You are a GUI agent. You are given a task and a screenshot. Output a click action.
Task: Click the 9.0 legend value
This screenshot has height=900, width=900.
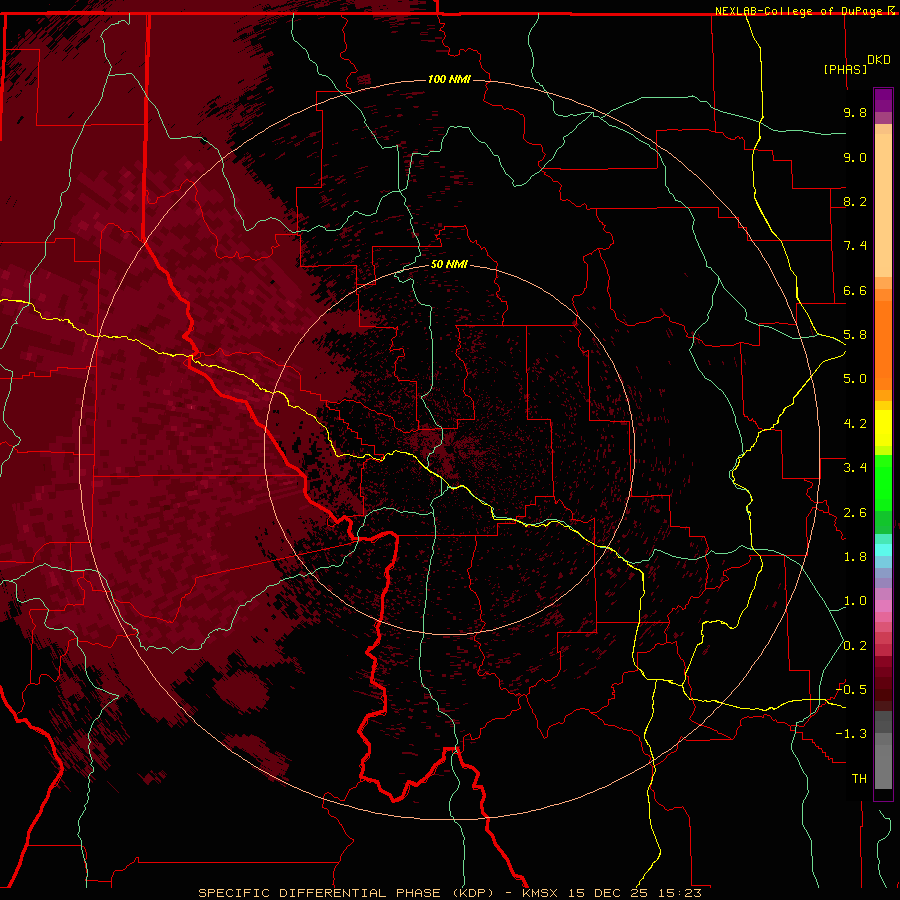(855, 157)
